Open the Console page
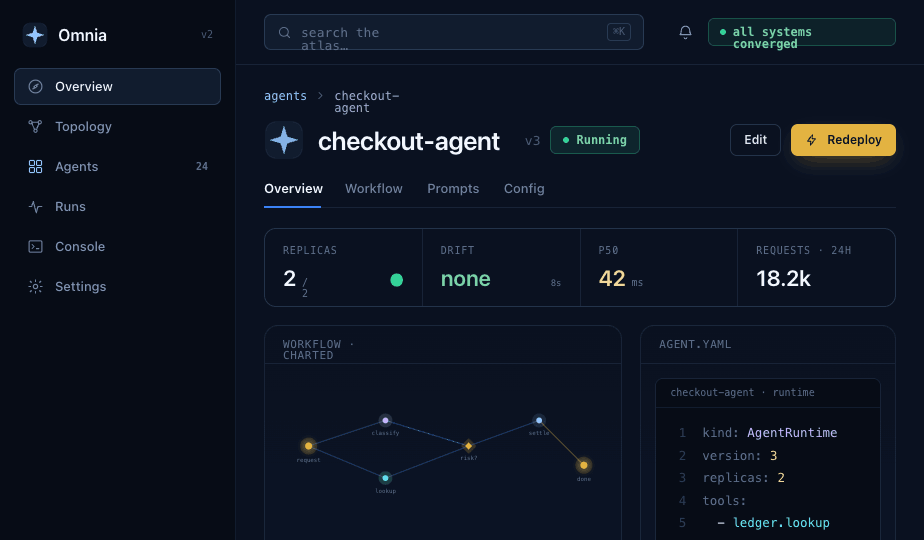This screenshot has width=924, height=540. (x=117, y=246)
